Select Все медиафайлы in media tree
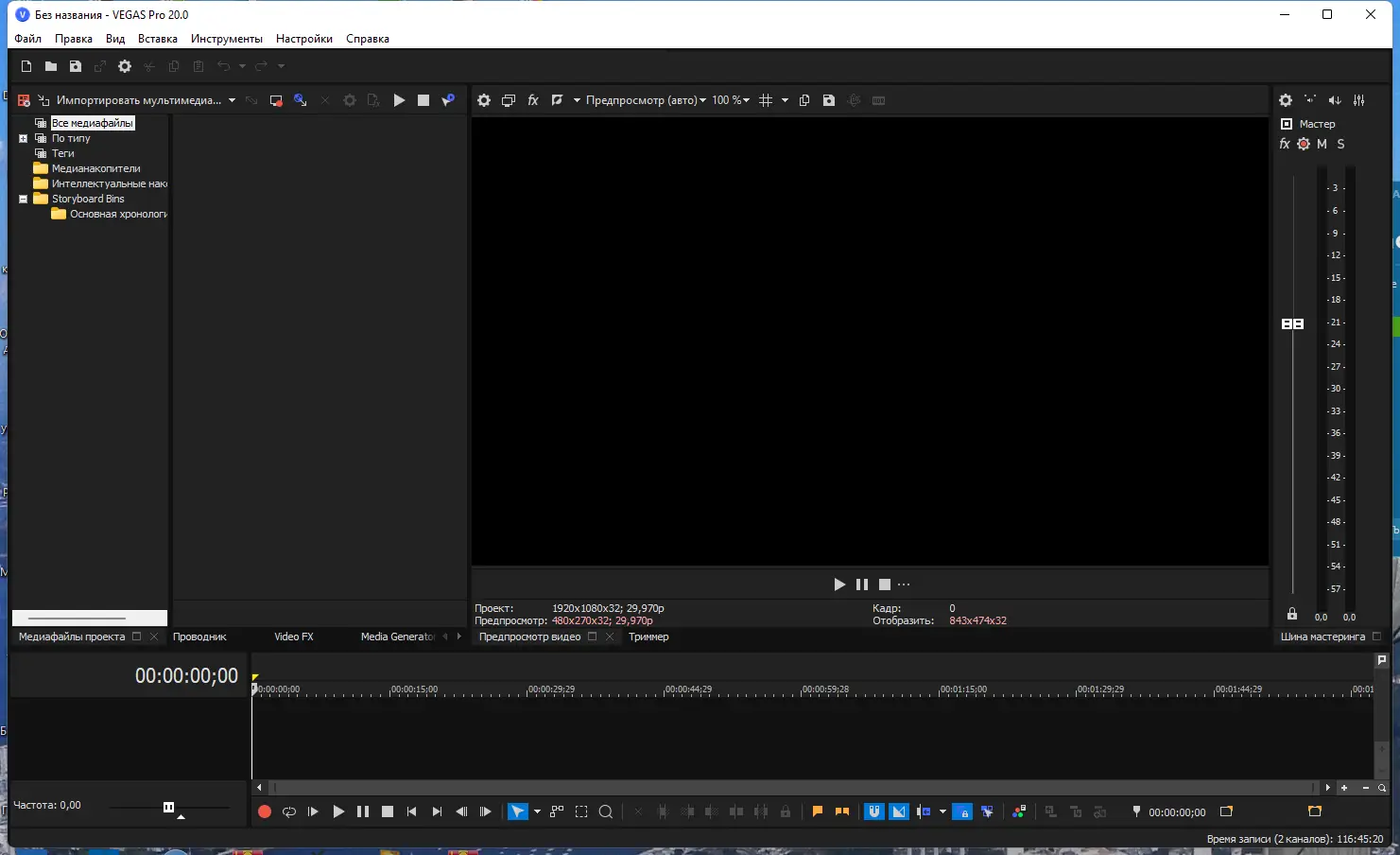 (95, 122)
